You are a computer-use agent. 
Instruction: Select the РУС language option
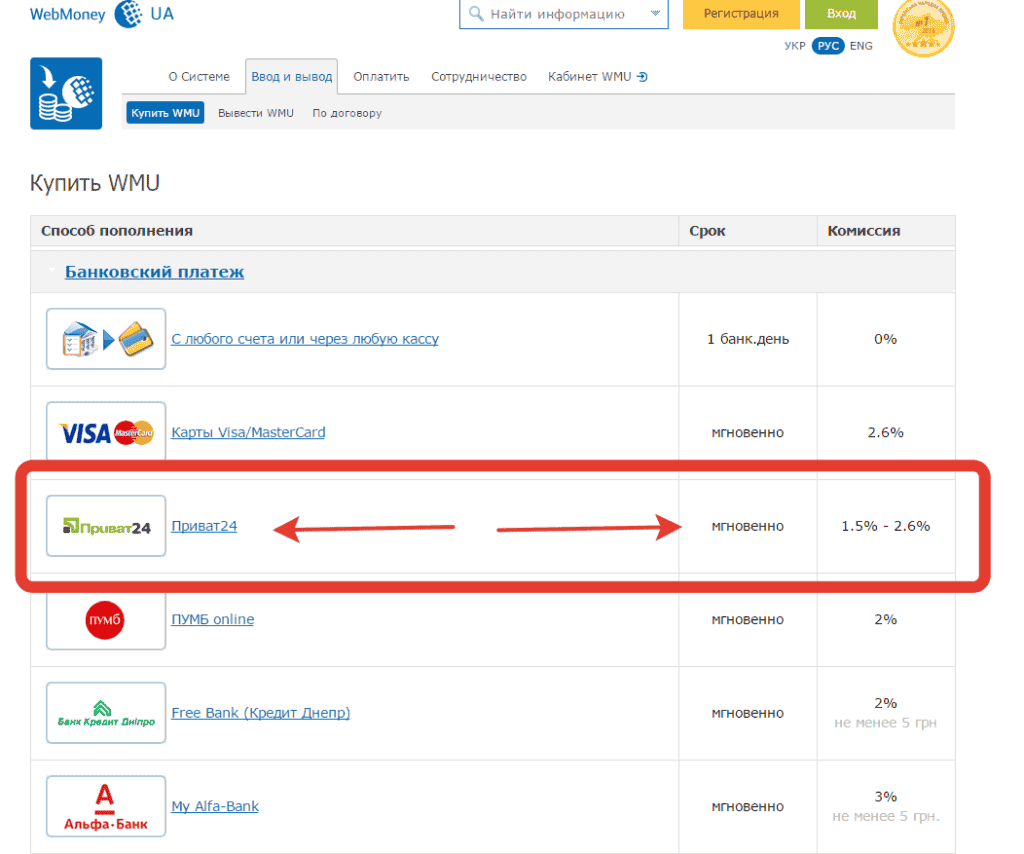[x=828, y=46]
